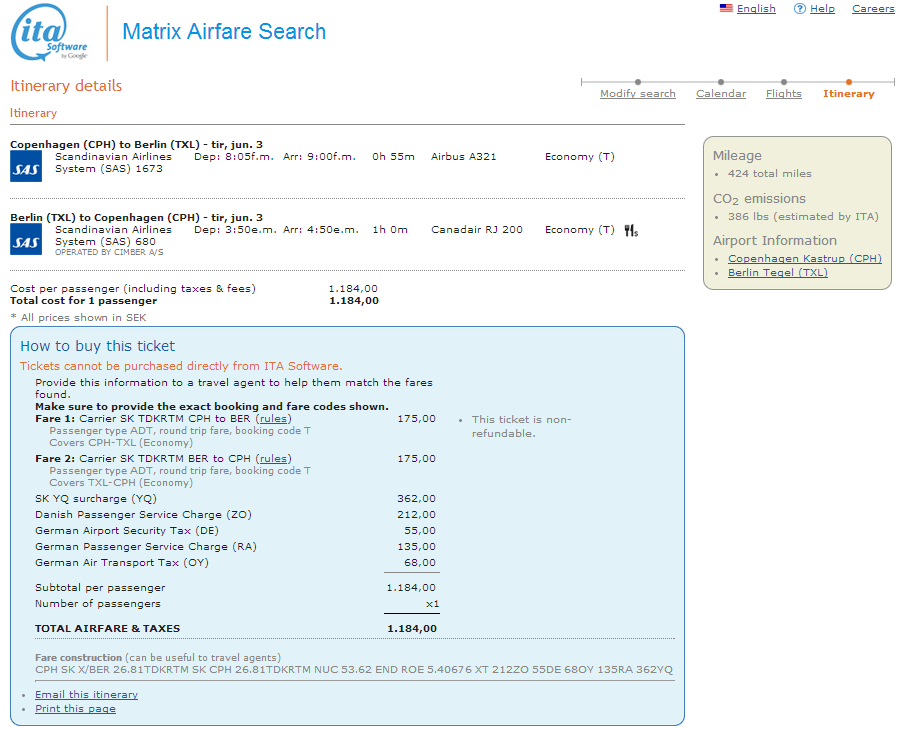Image resolution: width=900 pixels, height=730 pixels.
Task: Click the ITA Software logo
Action: pyautogui.click(x=50, y=32)
